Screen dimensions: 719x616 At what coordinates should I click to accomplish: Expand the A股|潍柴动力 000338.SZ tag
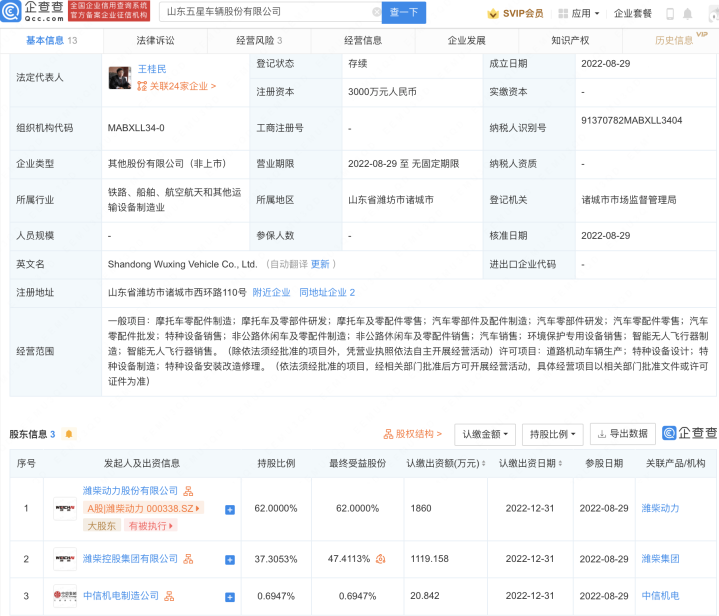pyautogui.click(x=143, y=508)
